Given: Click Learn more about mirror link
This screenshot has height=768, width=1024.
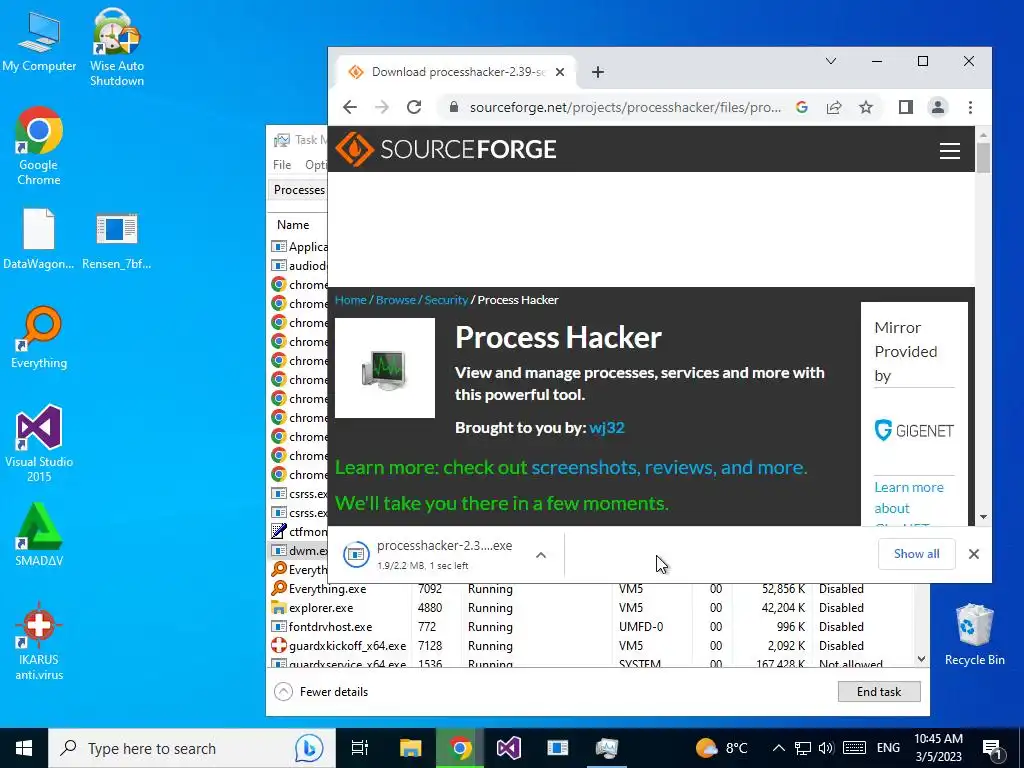Looking at the screenshot, I should [x=909, y=498].
